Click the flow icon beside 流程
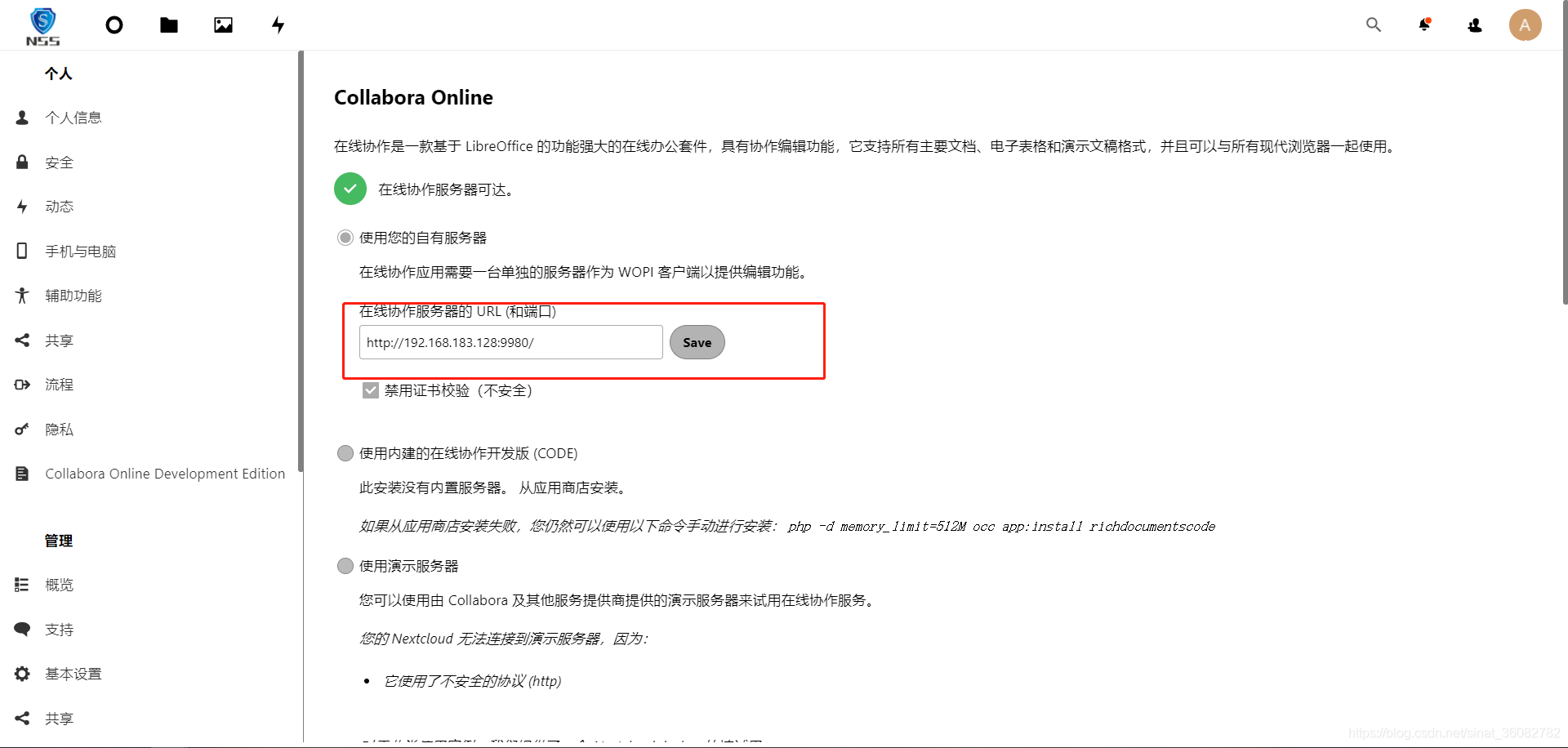Image resolution: width=1568 pixels, height=748 pixels. pyautogui.click(x=22, y=385)
